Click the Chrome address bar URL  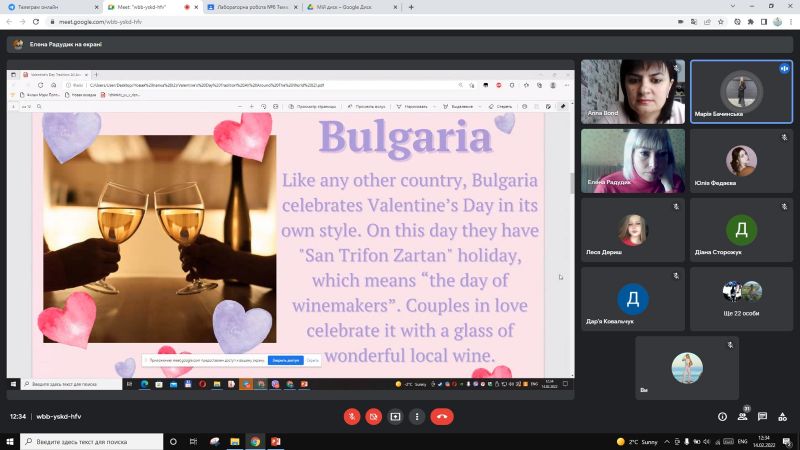(100, 22)
